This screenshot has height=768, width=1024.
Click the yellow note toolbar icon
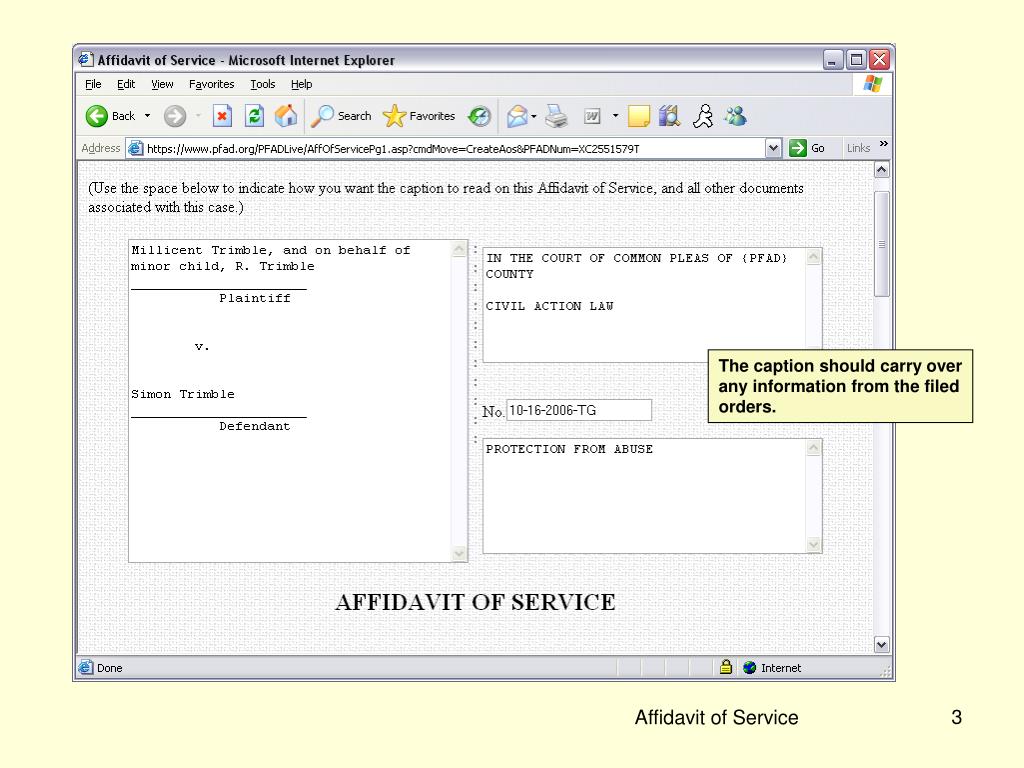pyautogui.click(x=639, y=116)
